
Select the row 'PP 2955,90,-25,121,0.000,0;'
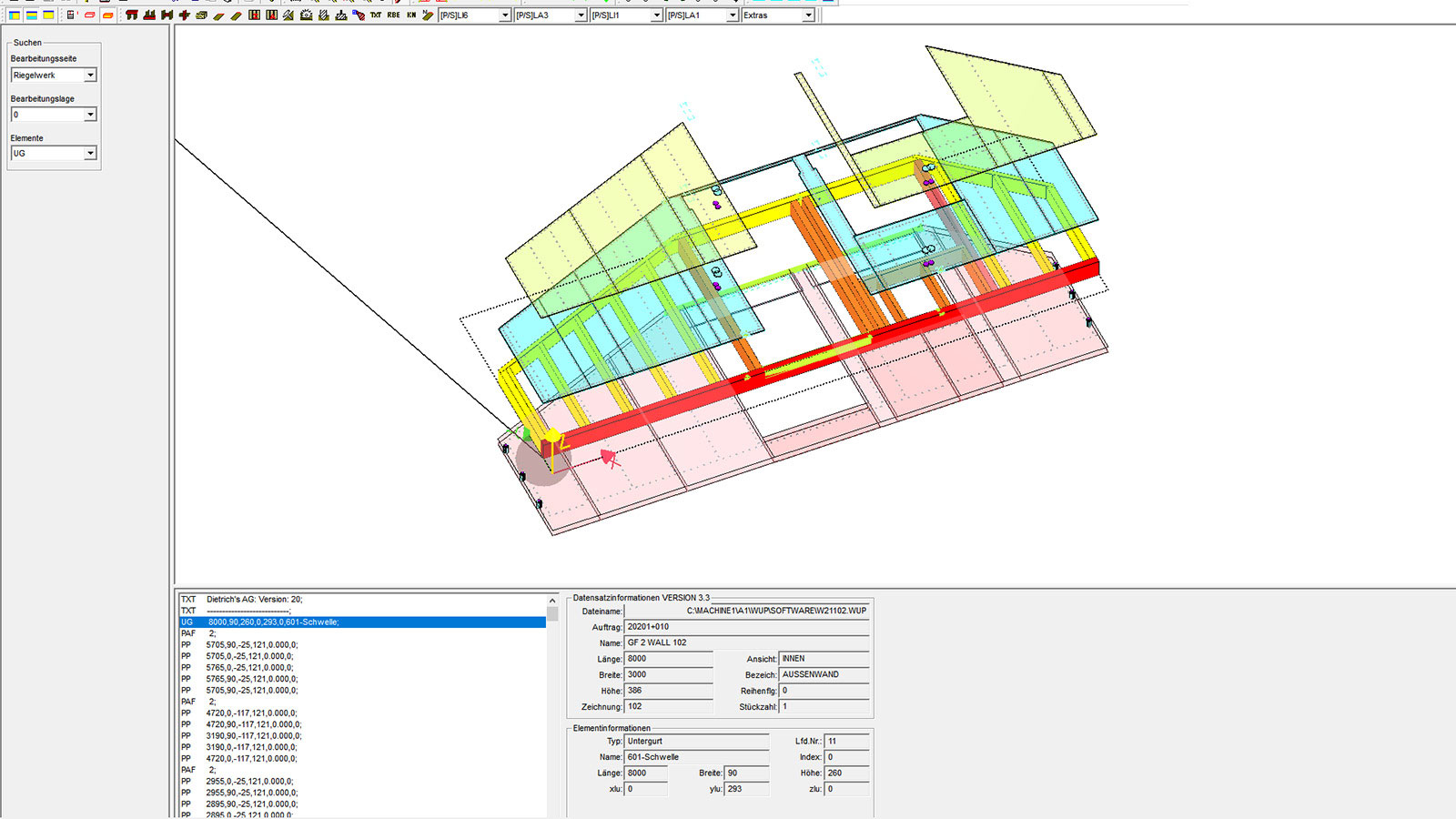point(362,793)
